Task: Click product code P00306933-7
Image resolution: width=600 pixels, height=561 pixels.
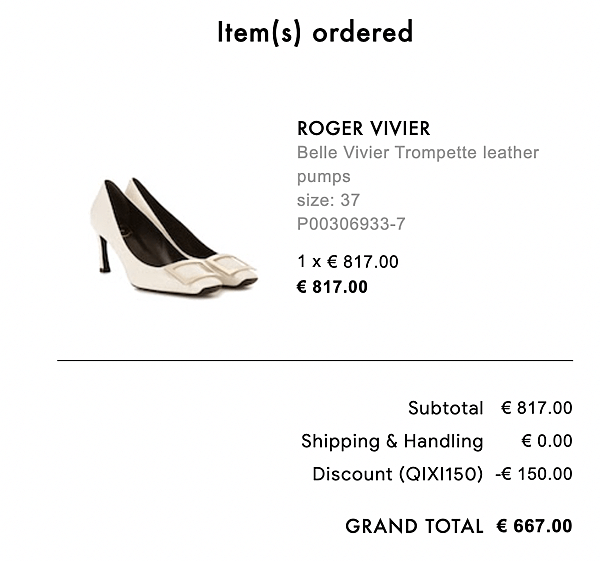Action: click(351, 224)
